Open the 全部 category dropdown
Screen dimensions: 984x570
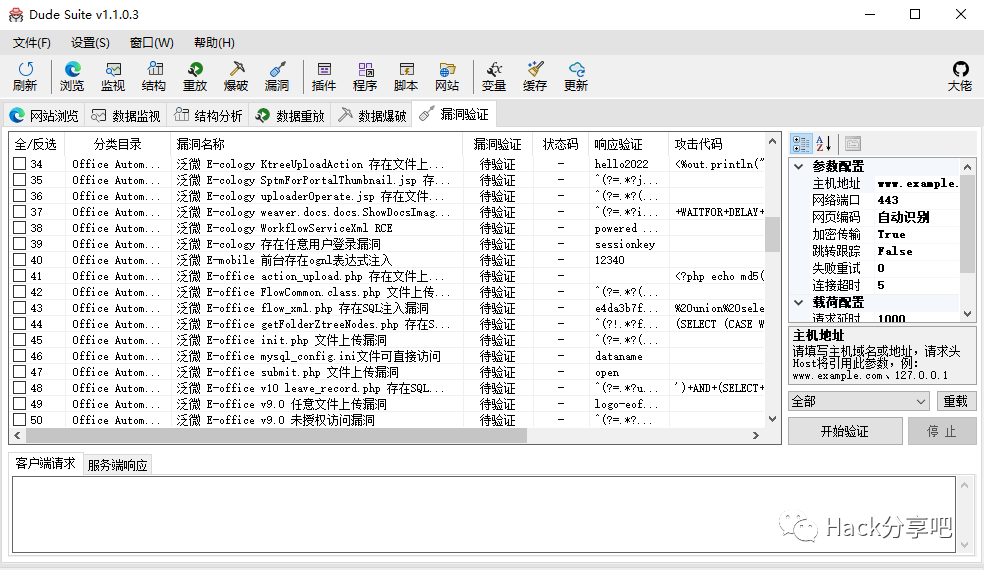point(858,401)
